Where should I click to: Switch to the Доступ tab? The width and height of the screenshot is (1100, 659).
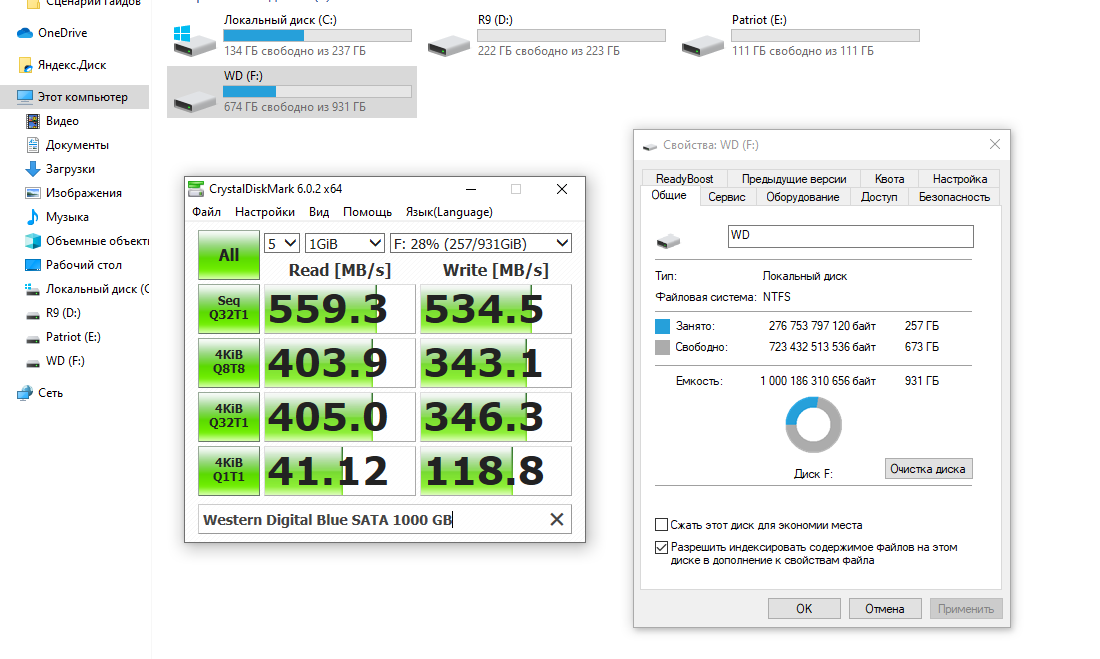point(879,197)
